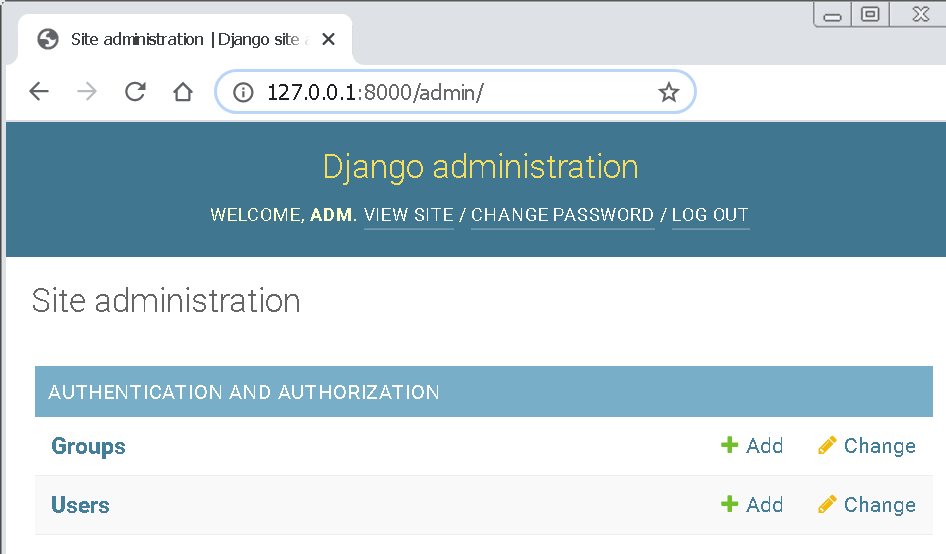946x554 pixels.
Task: Open the CHANGE PASSWORD link
Action: 562,215
